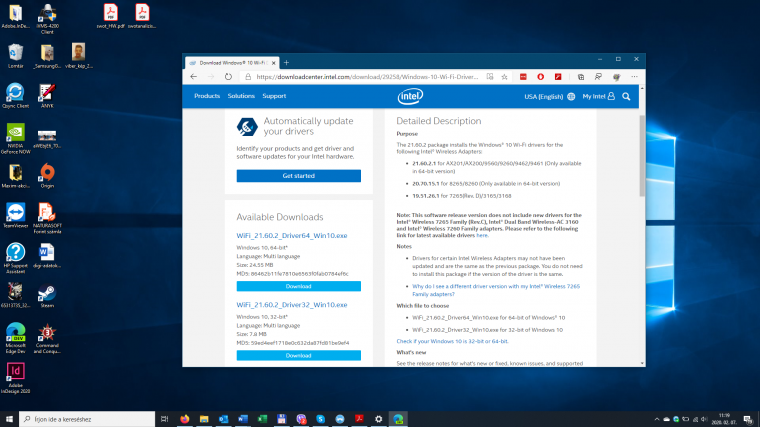Open My Intel account menu
The width and height of the screenshot is (760, 427).
pos(599,96)
